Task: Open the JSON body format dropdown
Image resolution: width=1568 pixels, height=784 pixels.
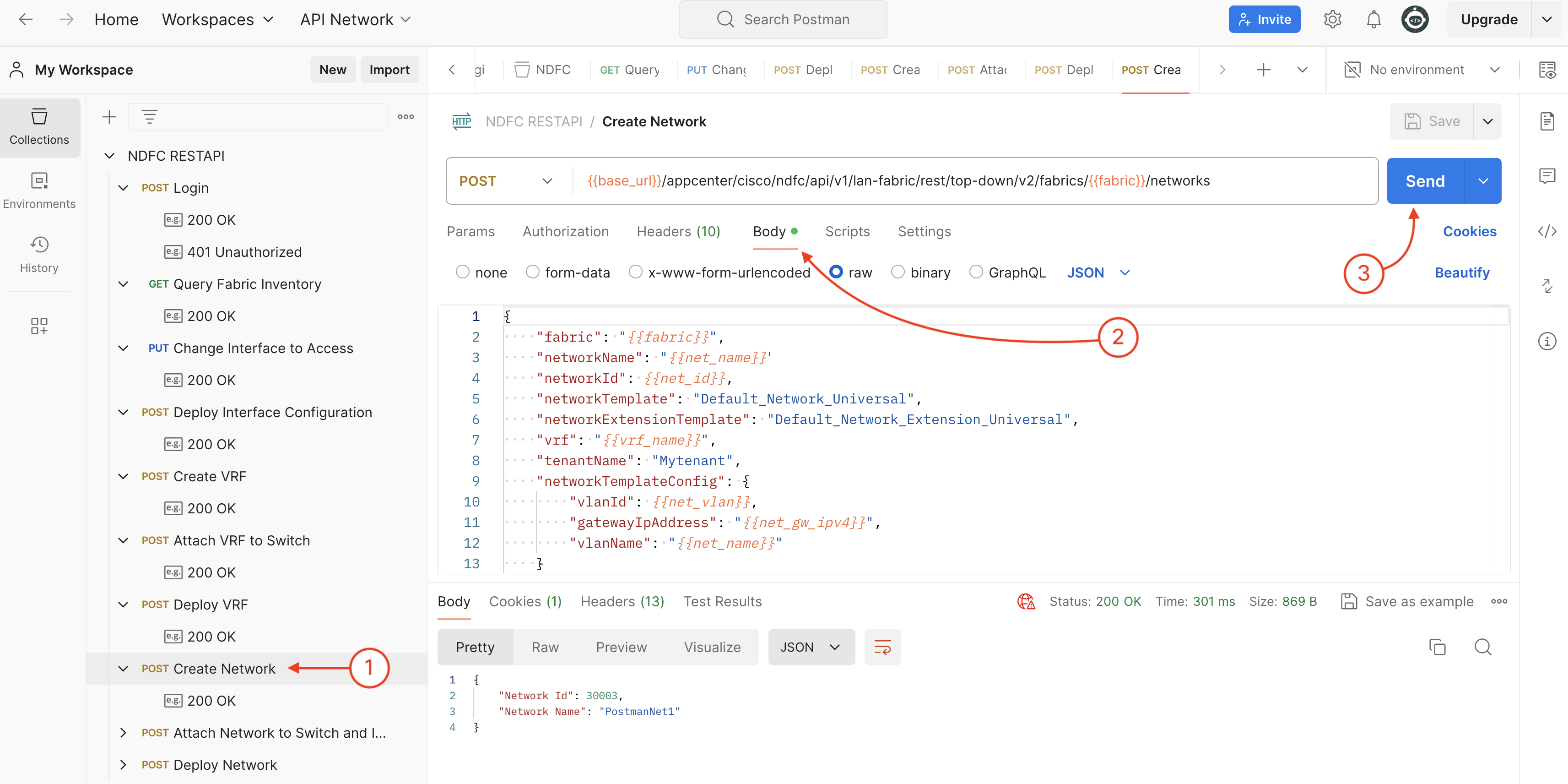Action: click(1098, 272)
